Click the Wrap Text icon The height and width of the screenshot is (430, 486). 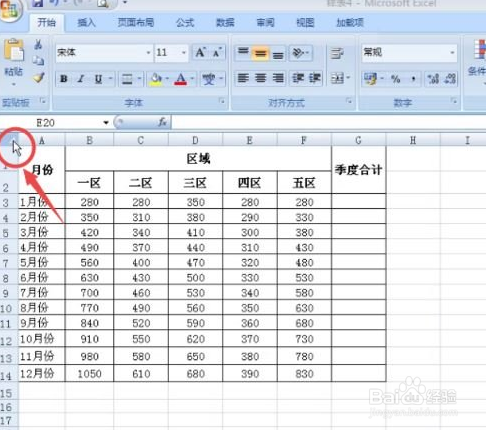click(337, 53)
